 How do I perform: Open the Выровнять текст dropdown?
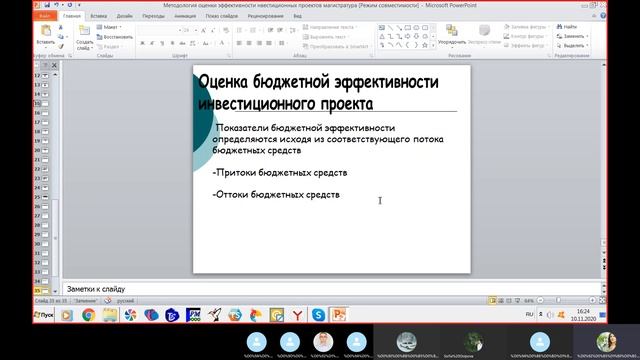[326, 37]
